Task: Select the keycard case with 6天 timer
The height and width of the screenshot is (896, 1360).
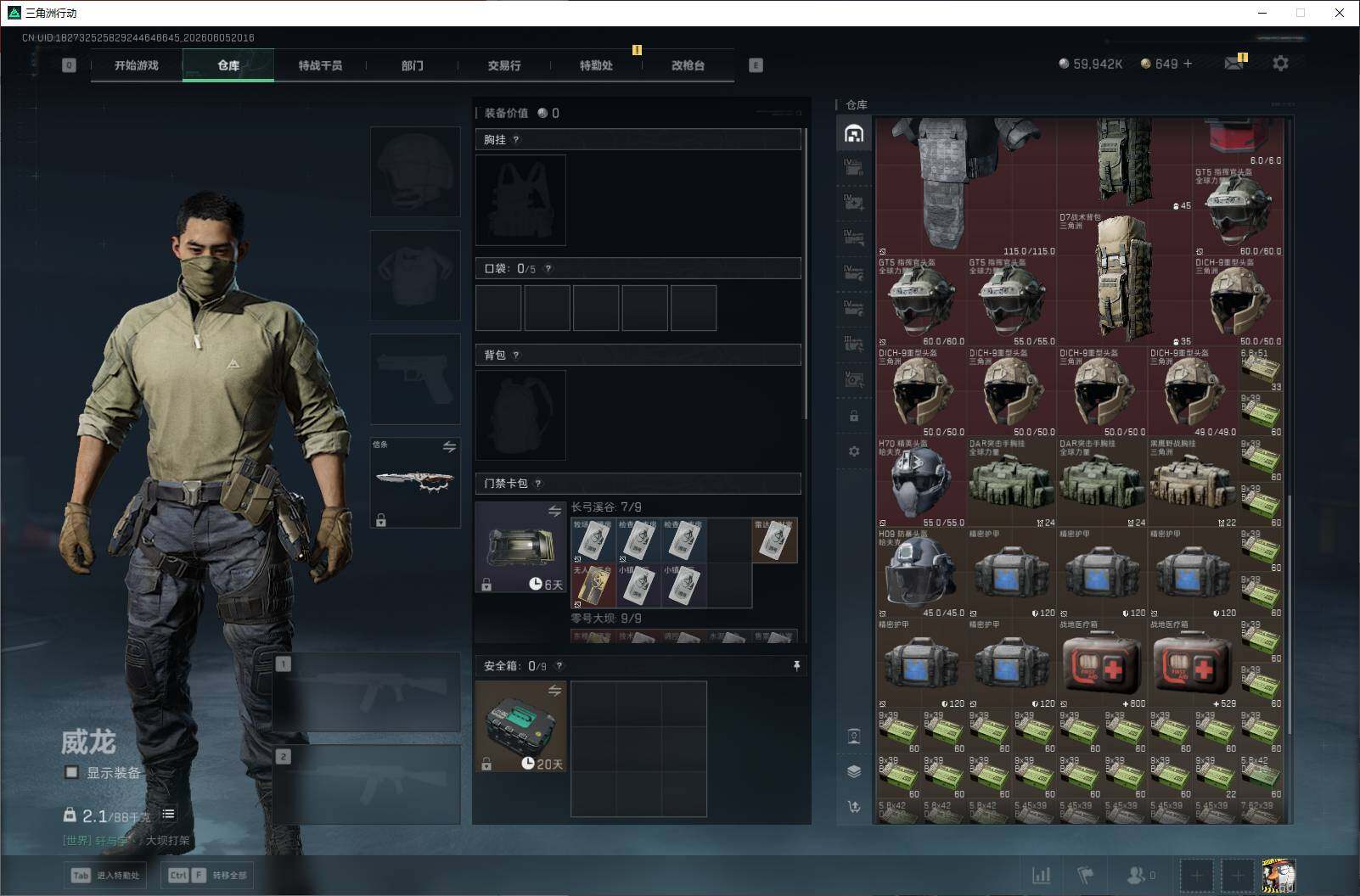Action: pyautogui.click(x=520, y=546)
